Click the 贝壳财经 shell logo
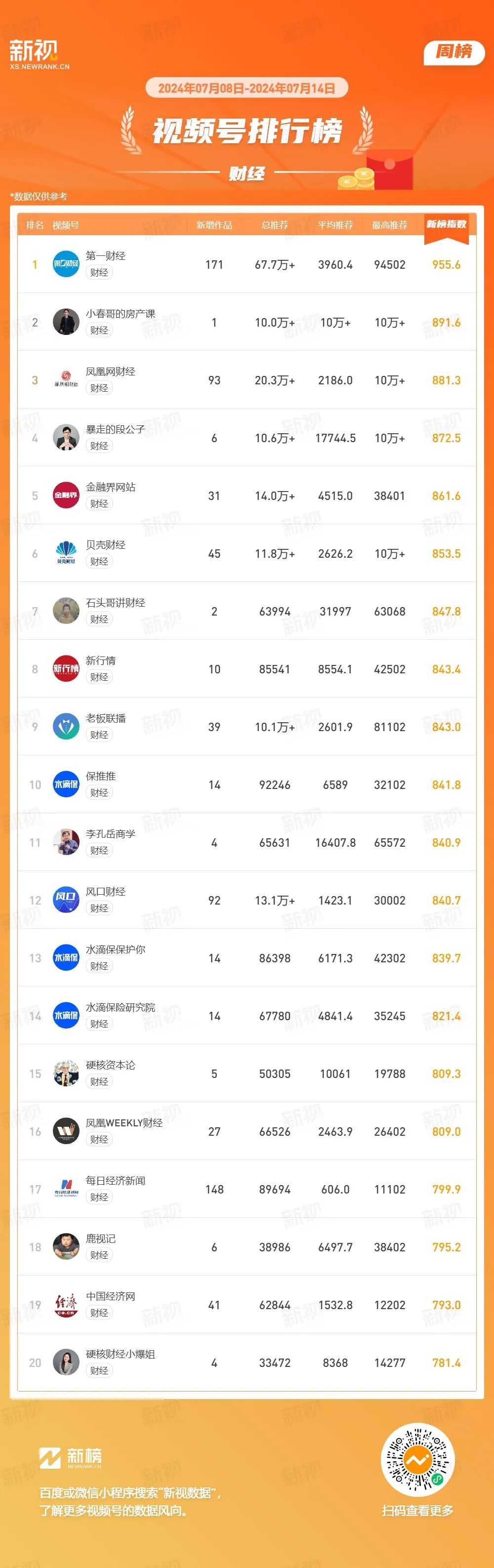The image size is (494, 1568). pyautogui.click(x=66, y=553)
